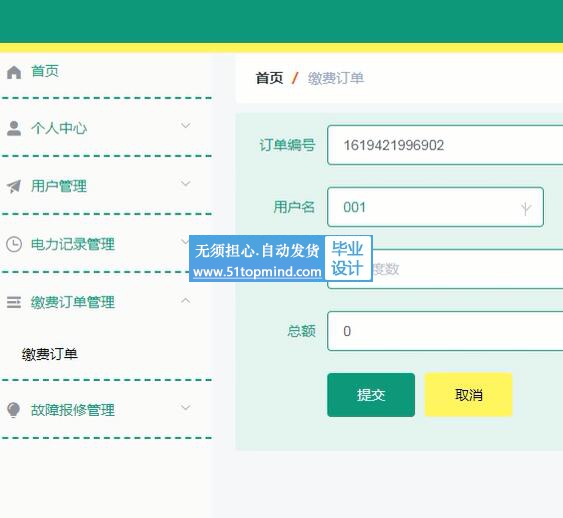Select the 缴费订单 submenu item

pos(50,354)
